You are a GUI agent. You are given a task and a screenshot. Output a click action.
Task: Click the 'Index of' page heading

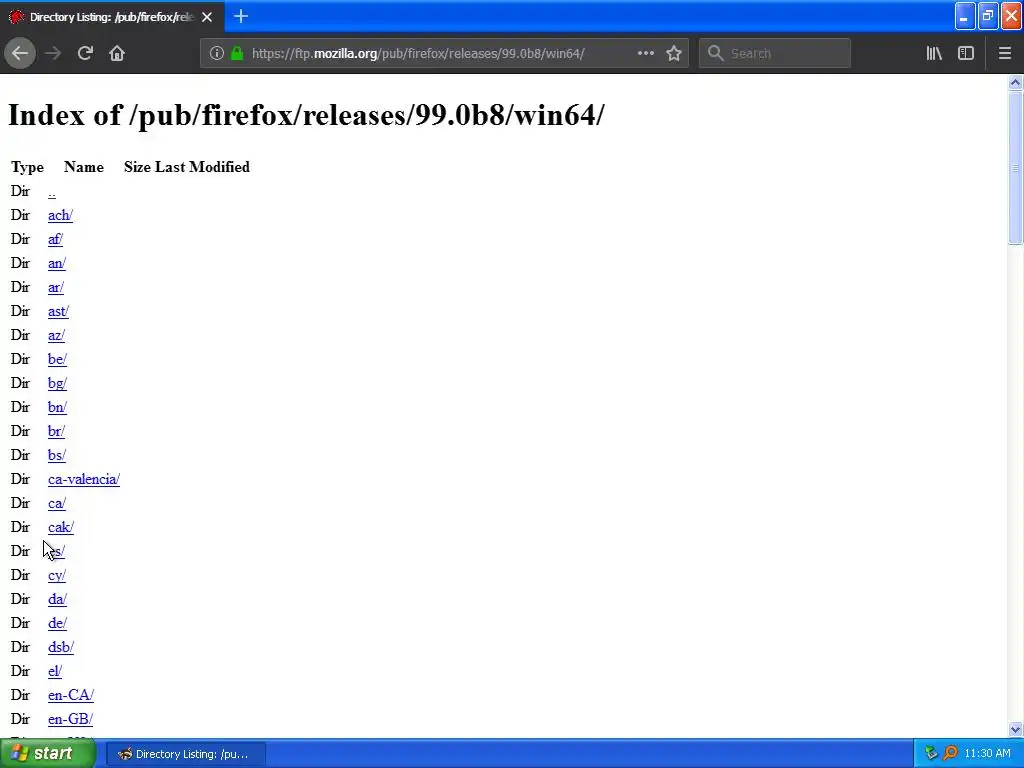306,116
